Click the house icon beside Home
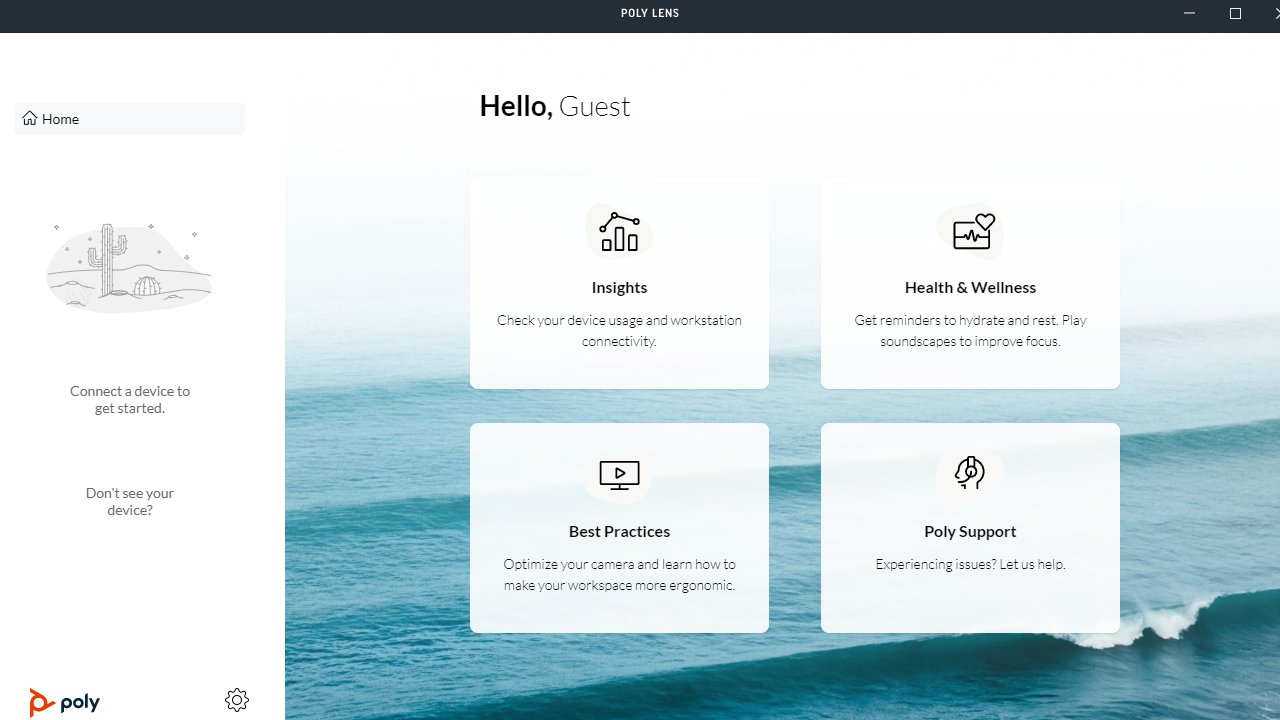Screen dimensions: 1280x720 coord(30,119)
